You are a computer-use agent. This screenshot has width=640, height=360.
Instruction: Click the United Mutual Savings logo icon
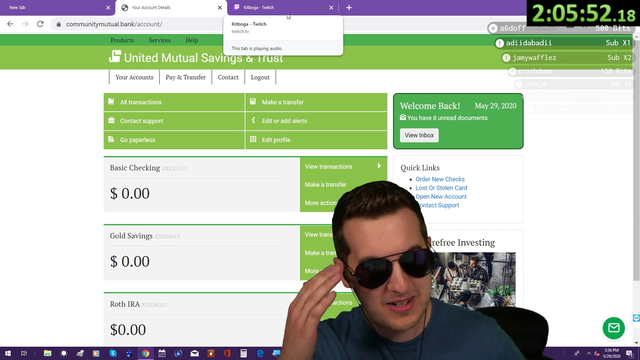click(x=115, y=56)
